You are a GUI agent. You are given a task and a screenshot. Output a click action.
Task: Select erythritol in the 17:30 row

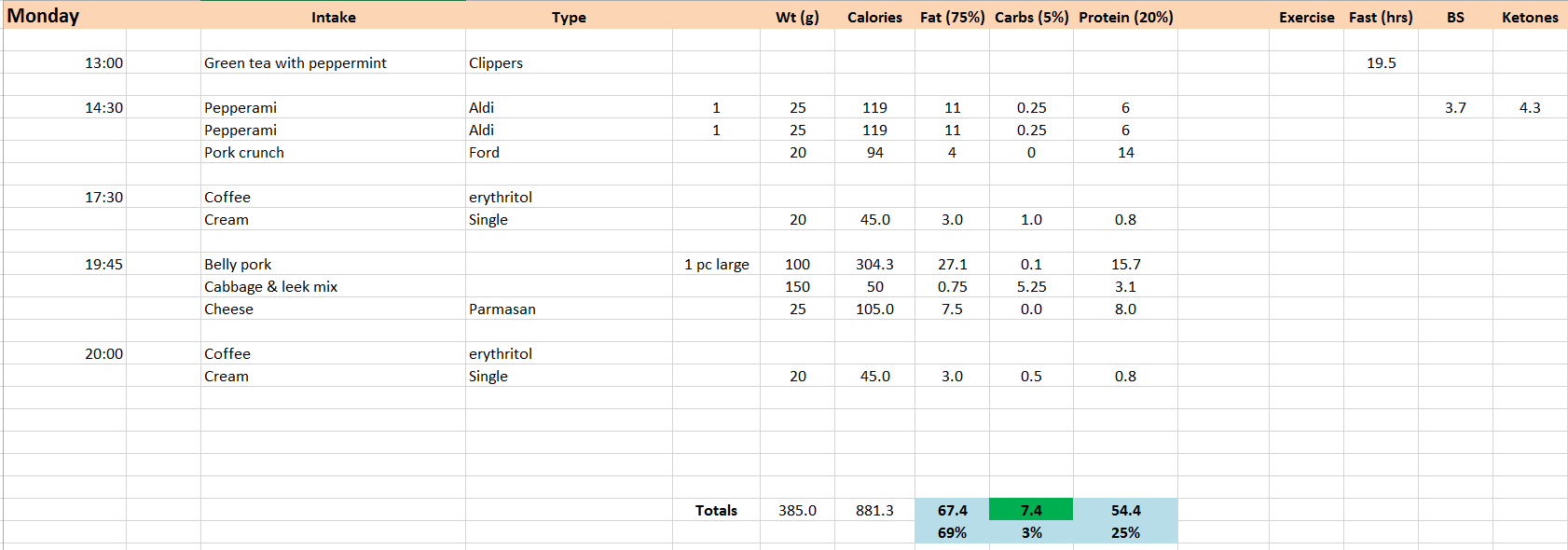pyautogui.click(x=569, y=197)
